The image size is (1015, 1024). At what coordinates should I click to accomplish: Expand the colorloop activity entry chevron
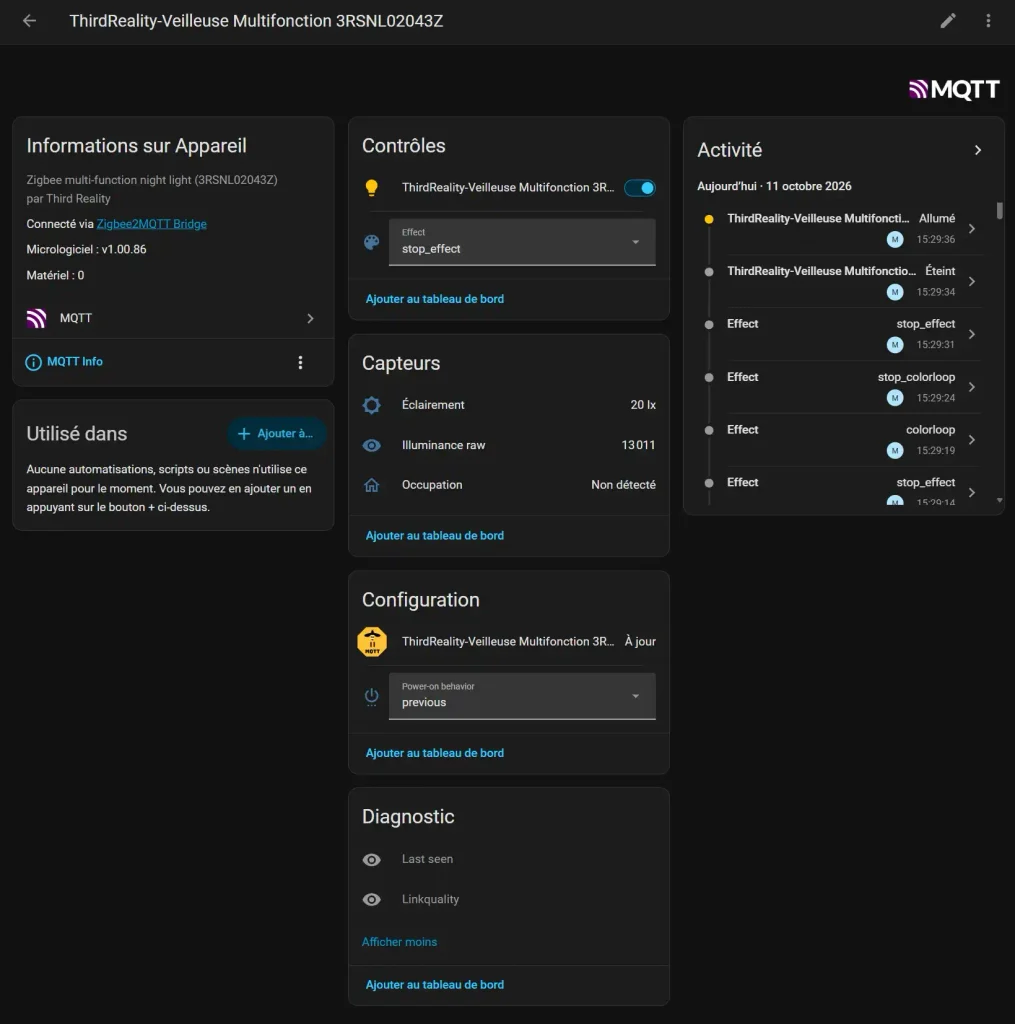972,440
